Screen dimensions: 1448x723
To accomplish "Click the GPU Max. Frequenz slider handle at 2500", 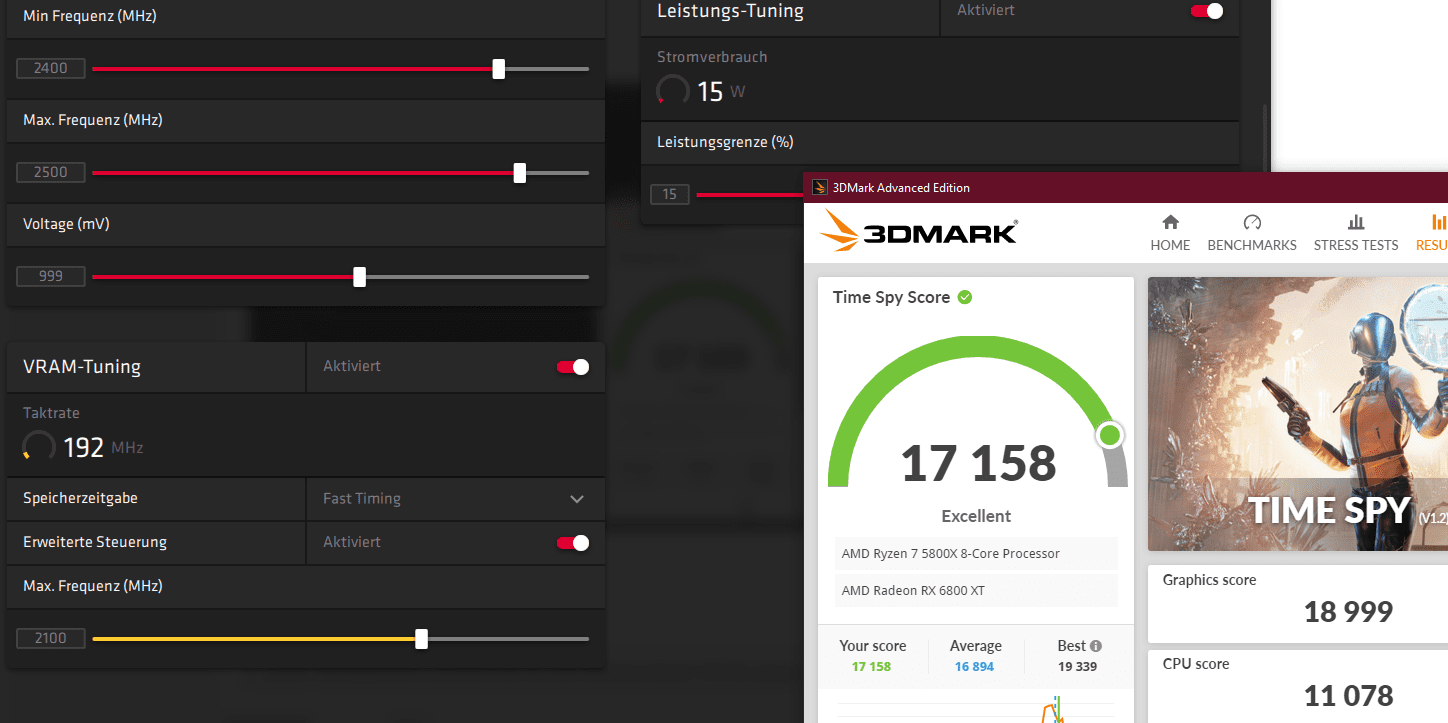I will (520, 172).
